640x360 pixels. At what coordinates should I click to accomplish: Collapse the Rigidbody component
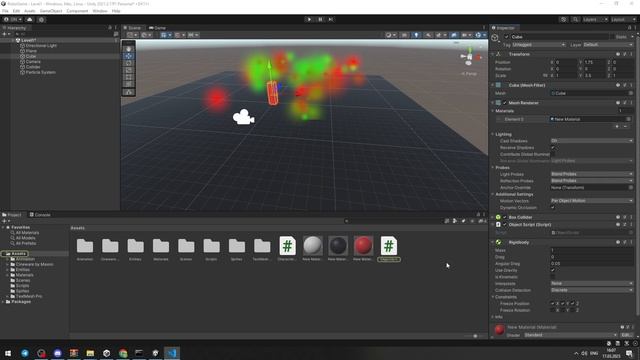click(x=493, y=242)
